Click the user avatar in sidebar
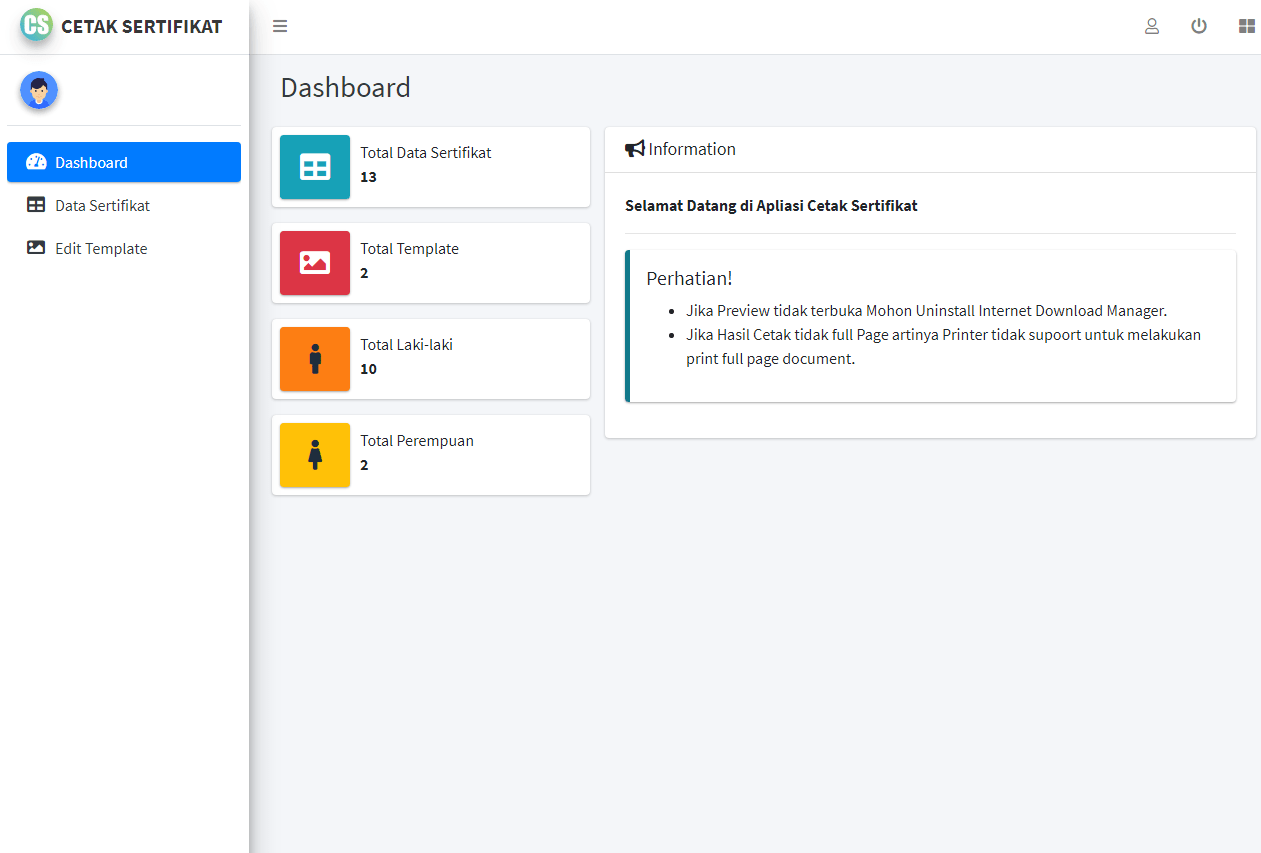The image size is (1261, 853). click(39, 90)
